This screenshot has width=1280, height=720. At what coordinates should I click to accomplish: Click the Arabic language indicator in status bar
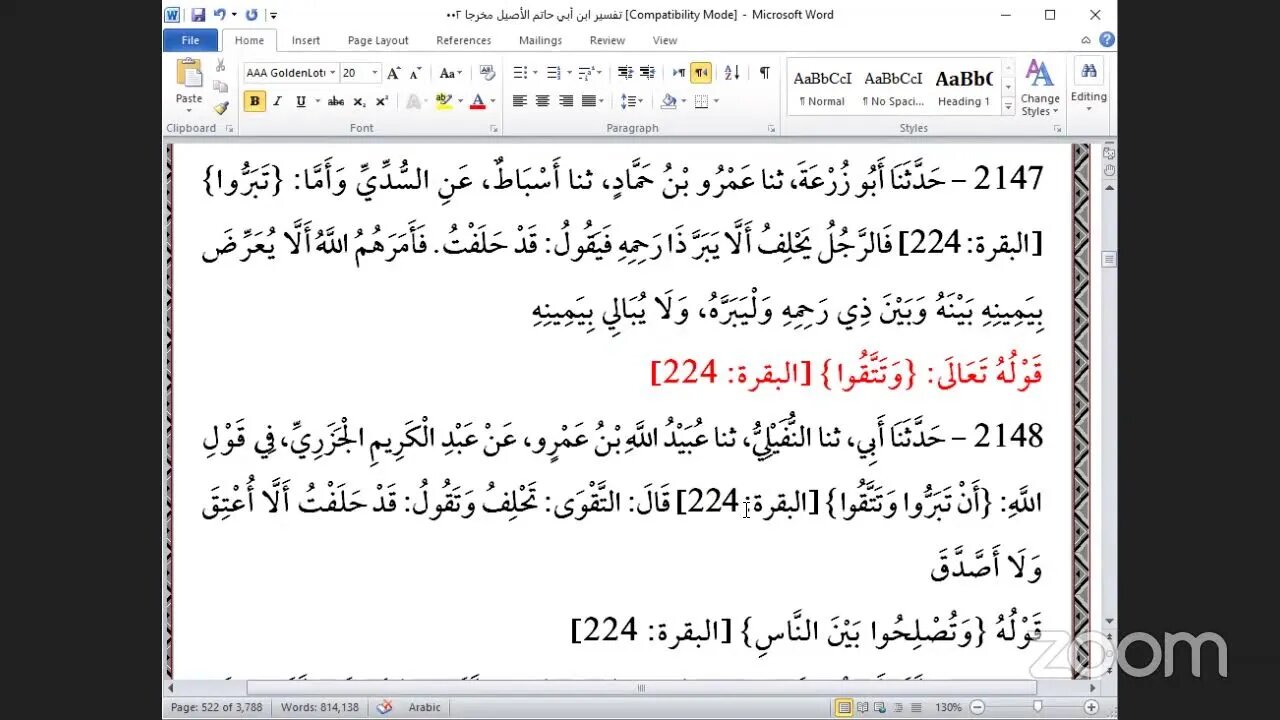pyautogui.click(x=424, y=707)
